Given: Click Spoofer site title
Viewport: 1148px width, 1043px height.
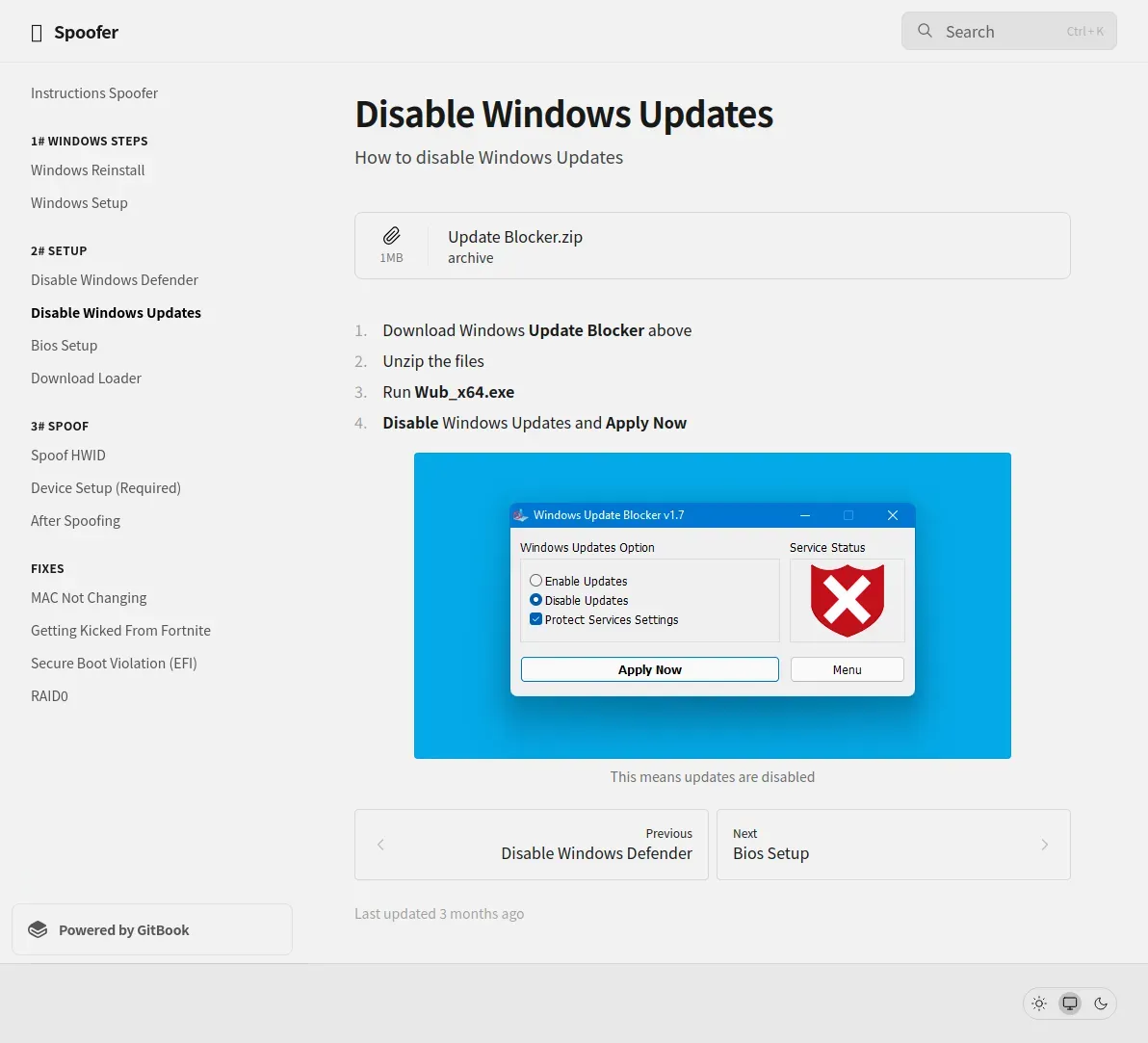Looking at the screenshot, I should point(86,33).
